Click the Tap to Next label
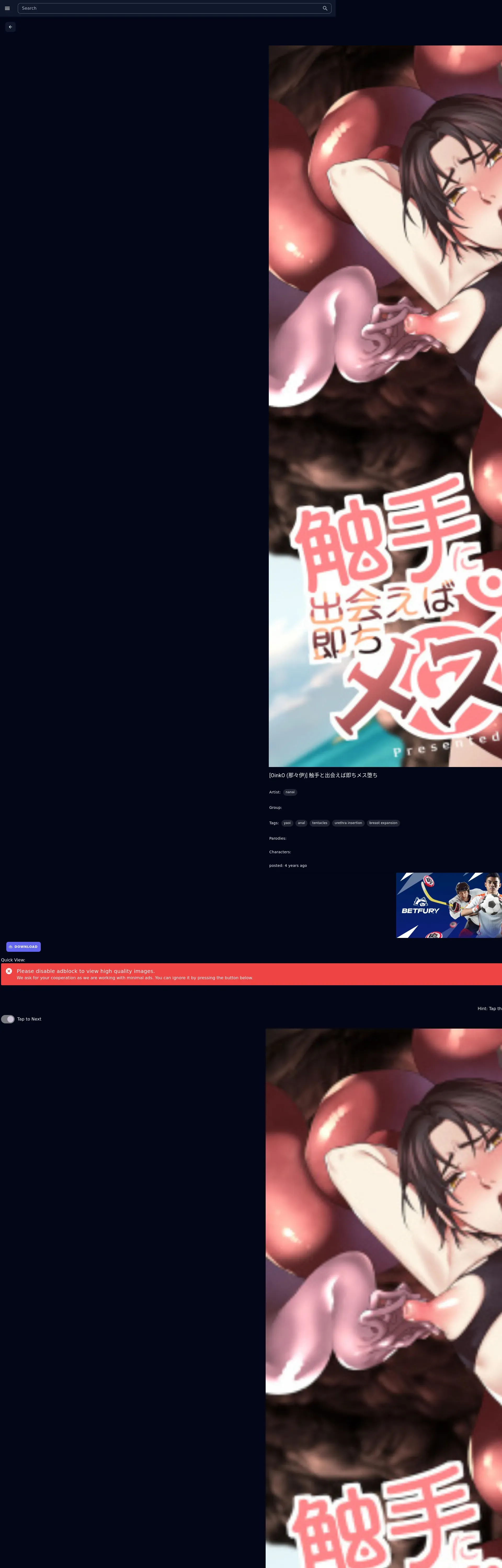 coord(29,1019)
